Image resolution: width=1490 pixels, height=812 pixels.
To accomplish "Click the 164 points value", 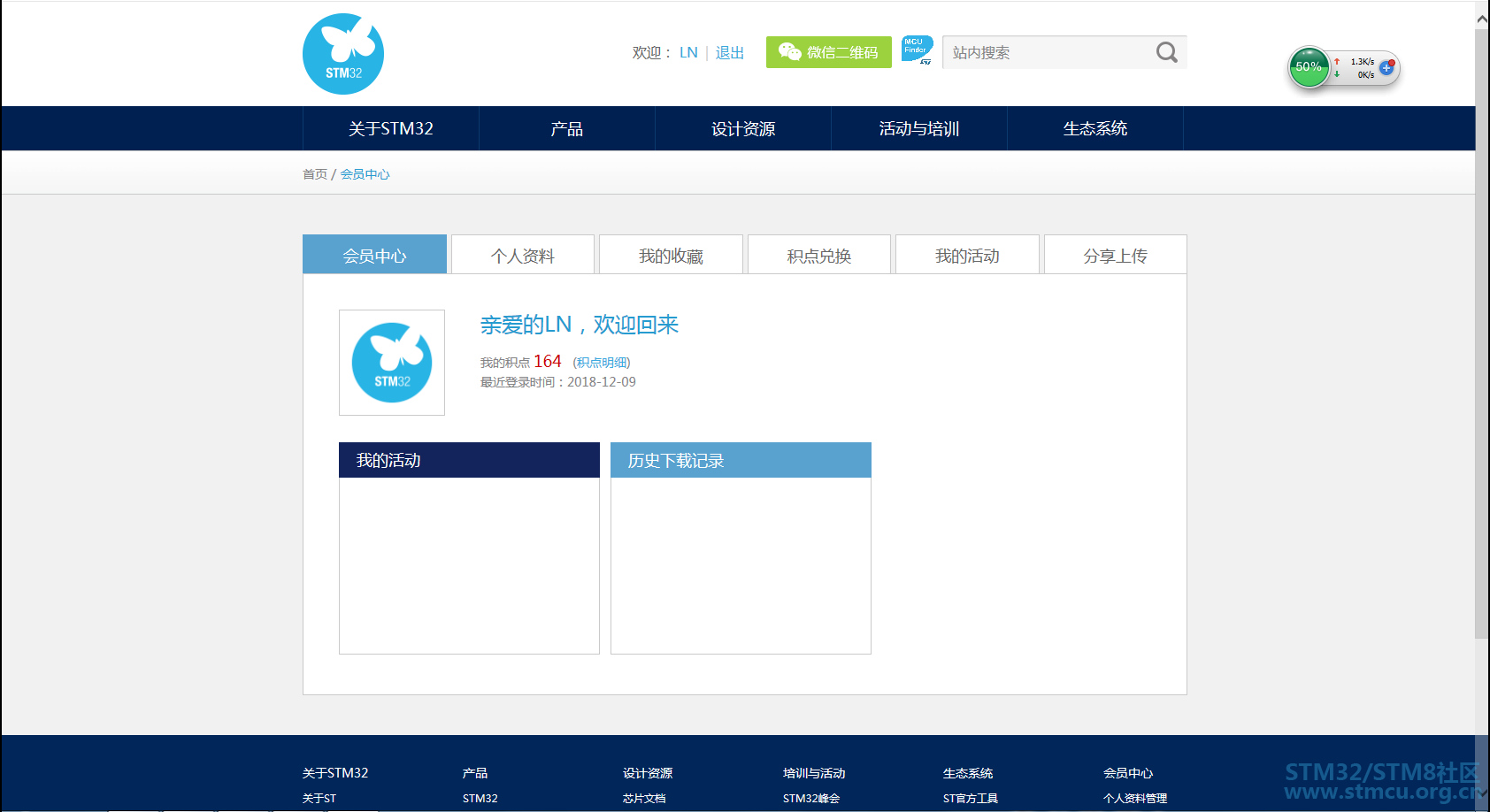I will click(548, 361).
